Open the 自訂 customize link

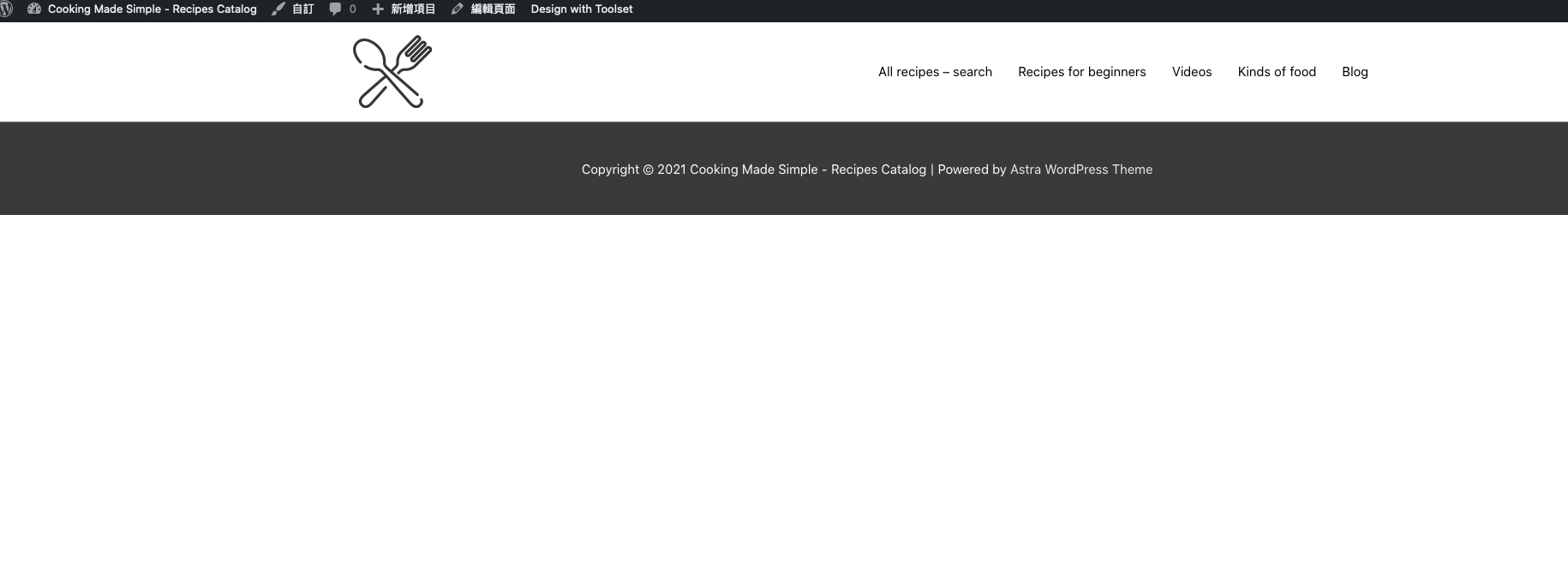click(302, 9)
